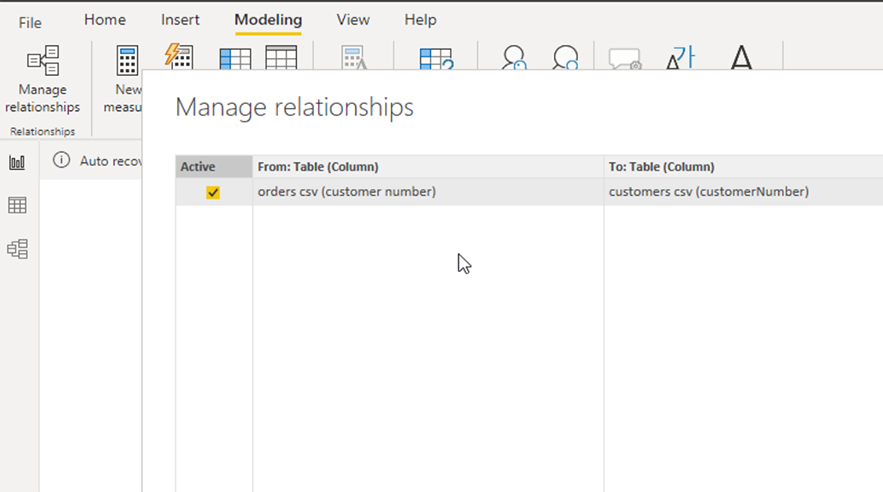The width and height of the screenshot is (883, 492).
Task: Switch to Report view in sidebar
Action: [x=17, y=163]
